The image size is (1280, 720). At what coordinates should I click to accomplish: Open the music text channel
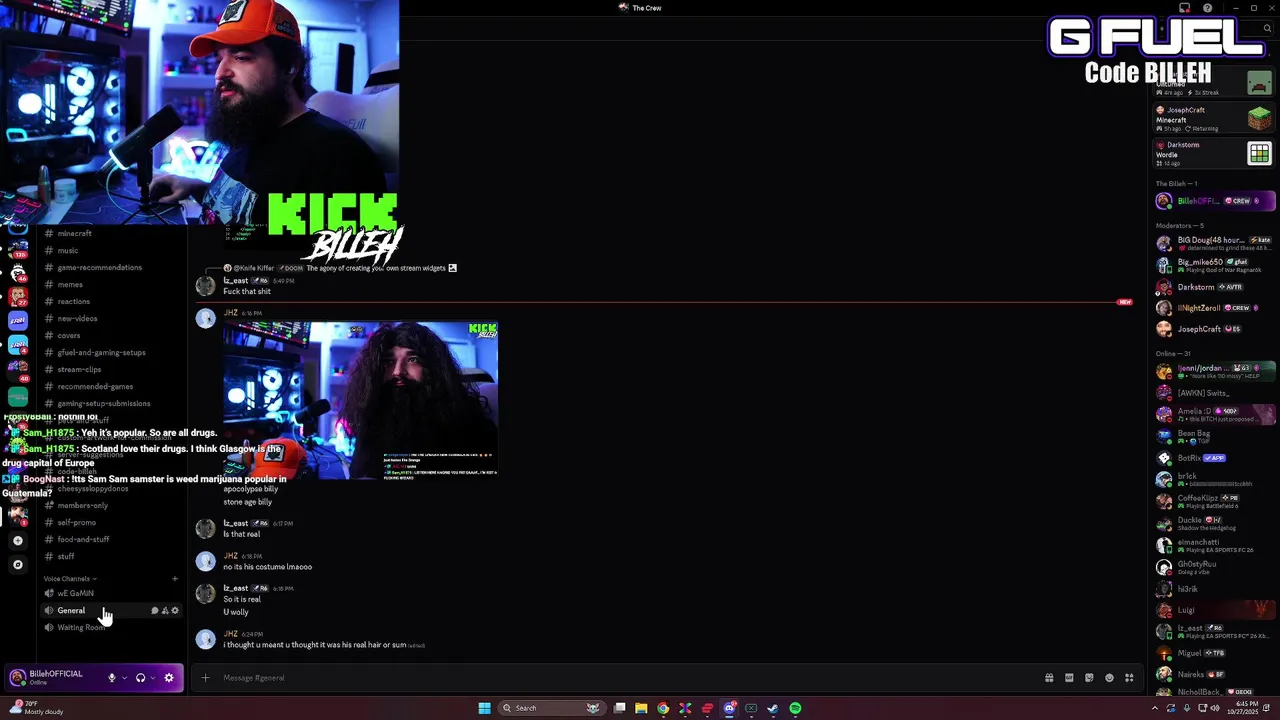[110, 250]
